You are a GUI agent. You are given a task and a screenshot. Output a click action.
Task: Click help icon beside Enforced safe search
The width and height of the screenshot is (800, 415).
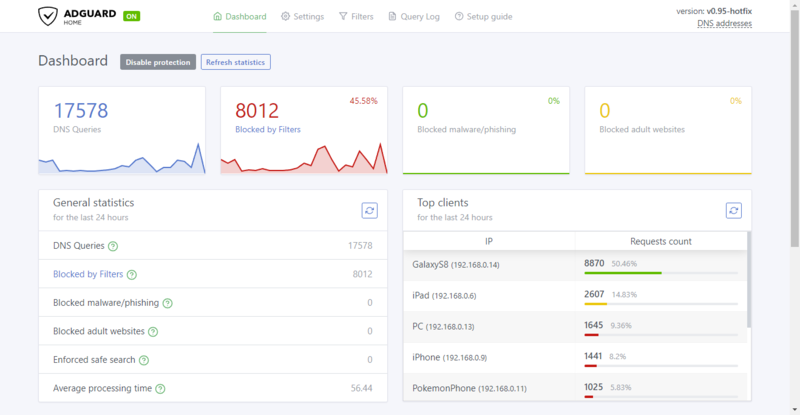coord(144,360)
